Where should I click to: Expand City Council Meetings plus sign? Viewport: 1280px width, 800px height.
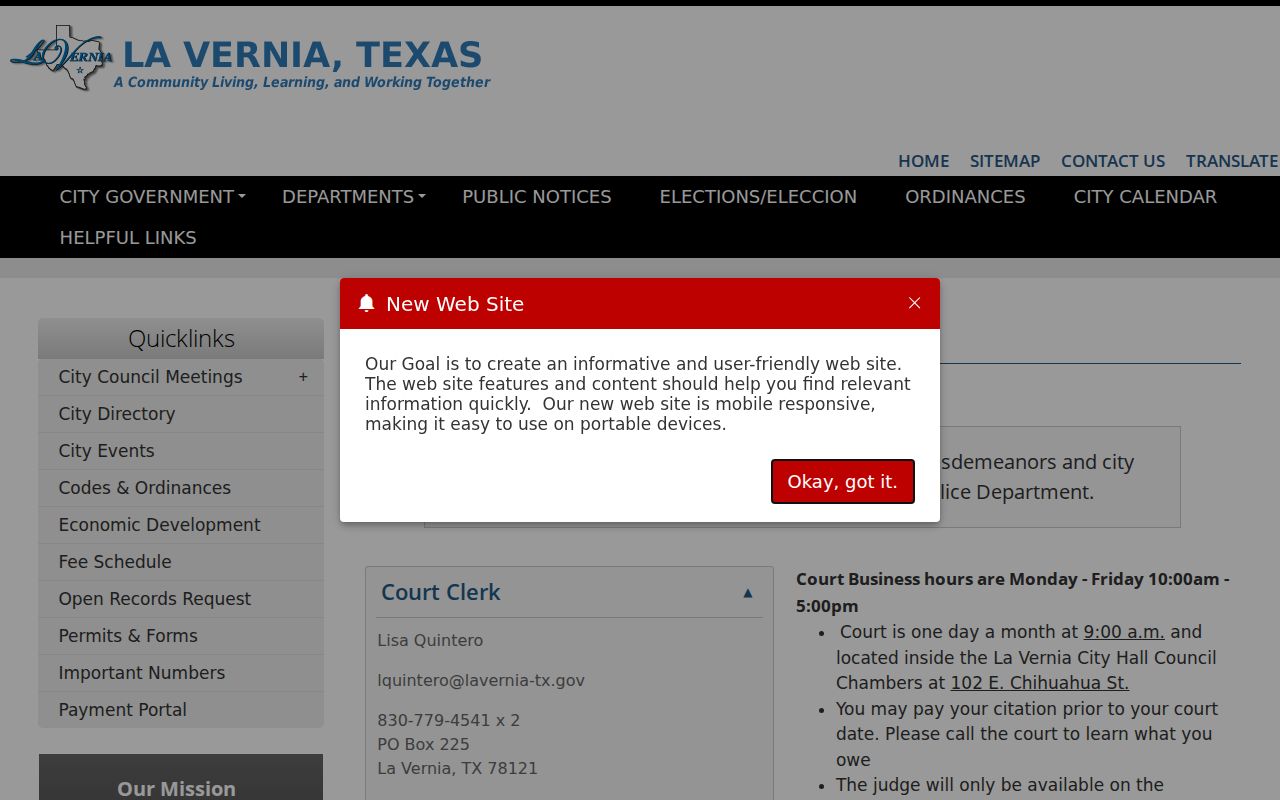[x=303, y=377]
